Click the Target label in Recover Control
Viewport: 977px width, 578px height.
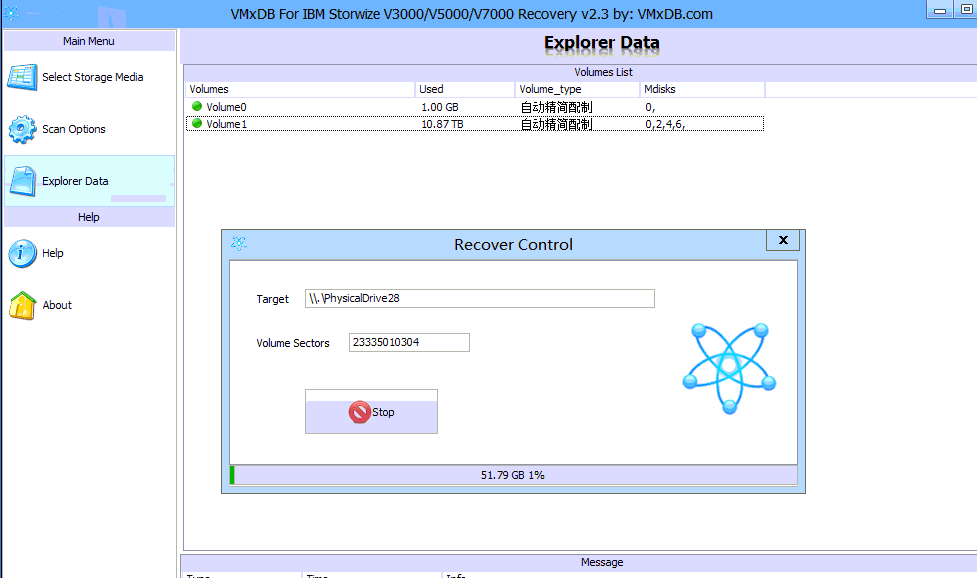click(272, 299)
